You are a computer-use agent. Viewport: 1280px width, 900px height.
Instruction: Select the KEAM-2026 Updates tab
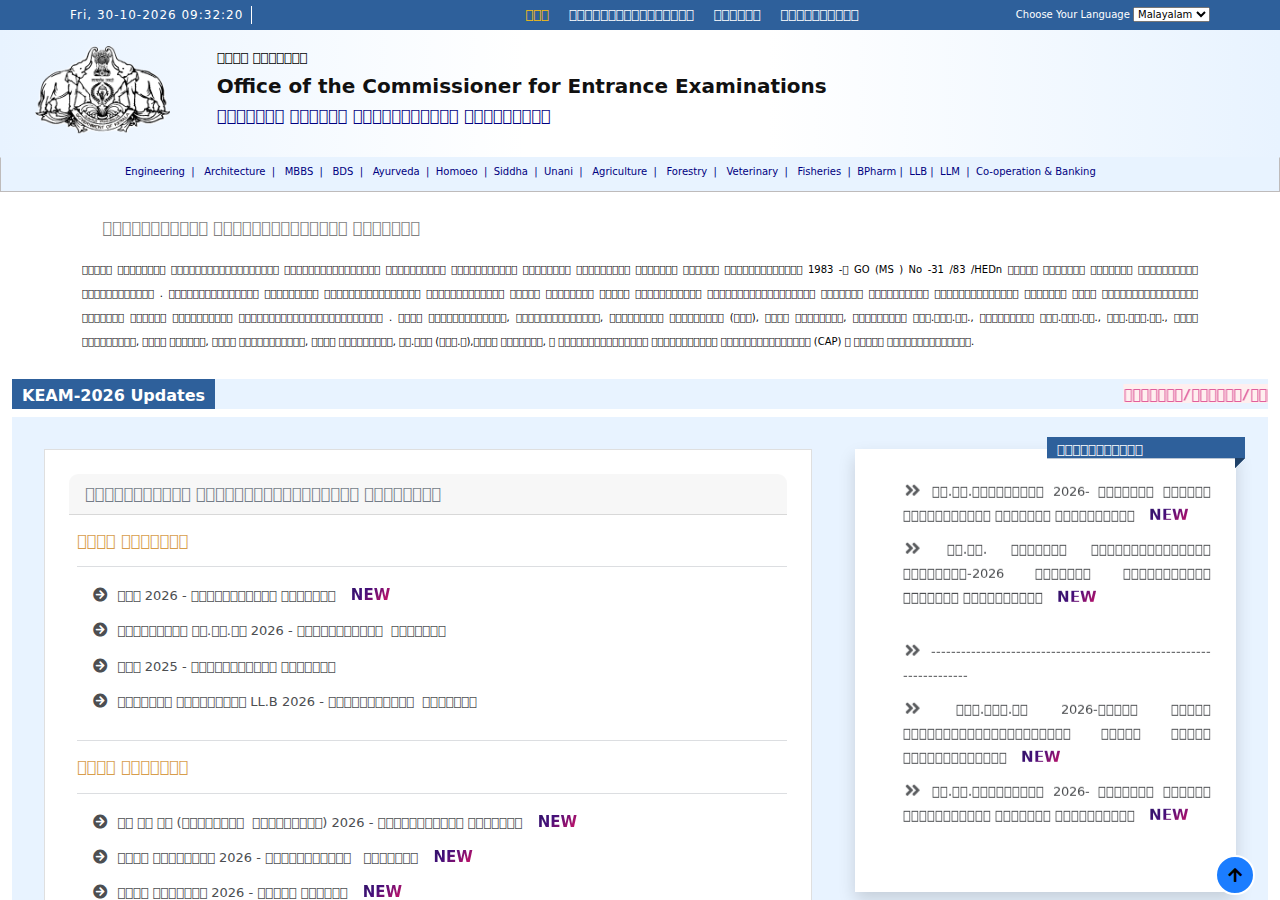(113, 395)
